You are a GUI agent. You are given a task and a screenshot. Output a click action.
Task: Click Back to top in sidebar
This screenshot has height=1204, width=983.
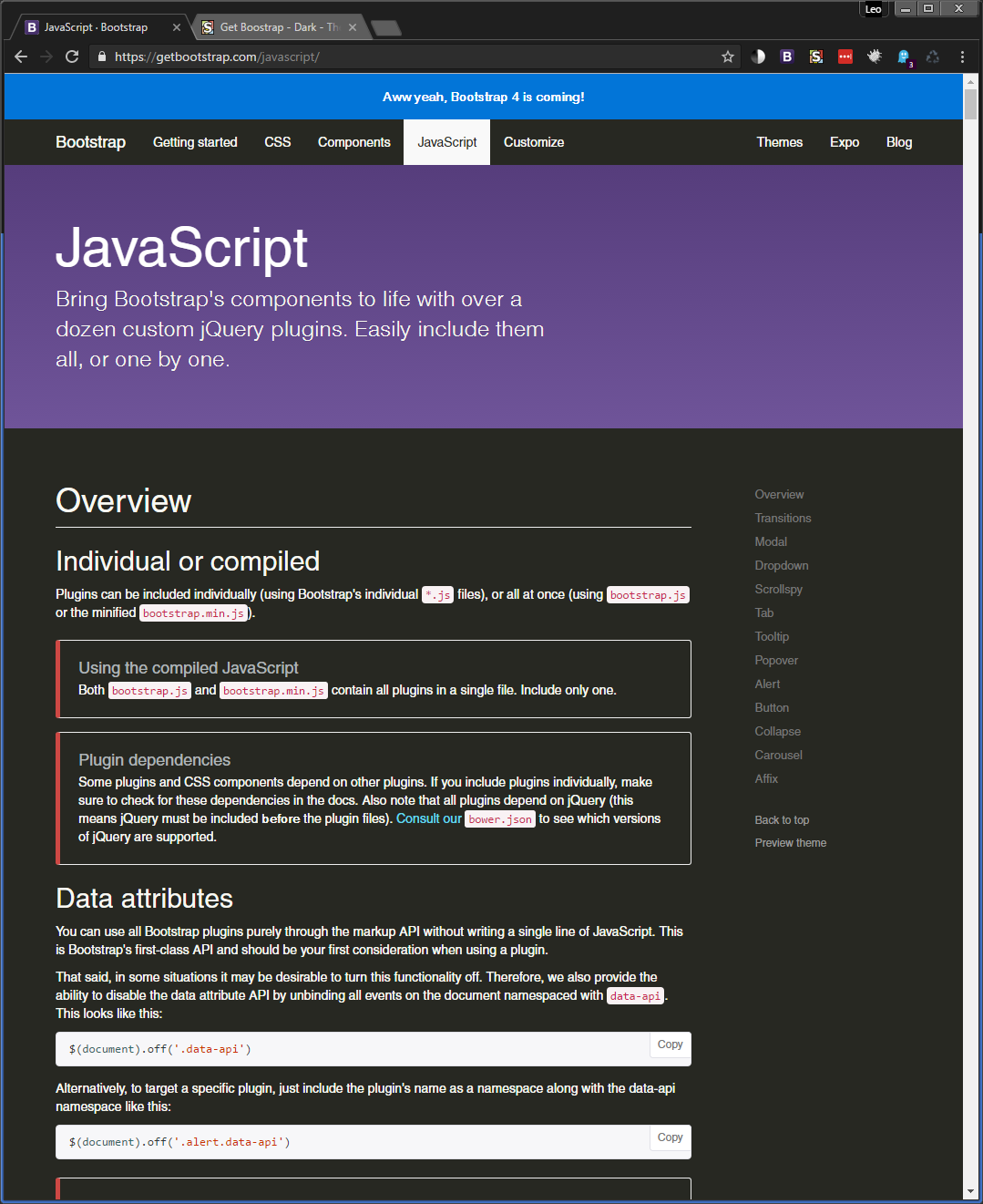[782, 820]
